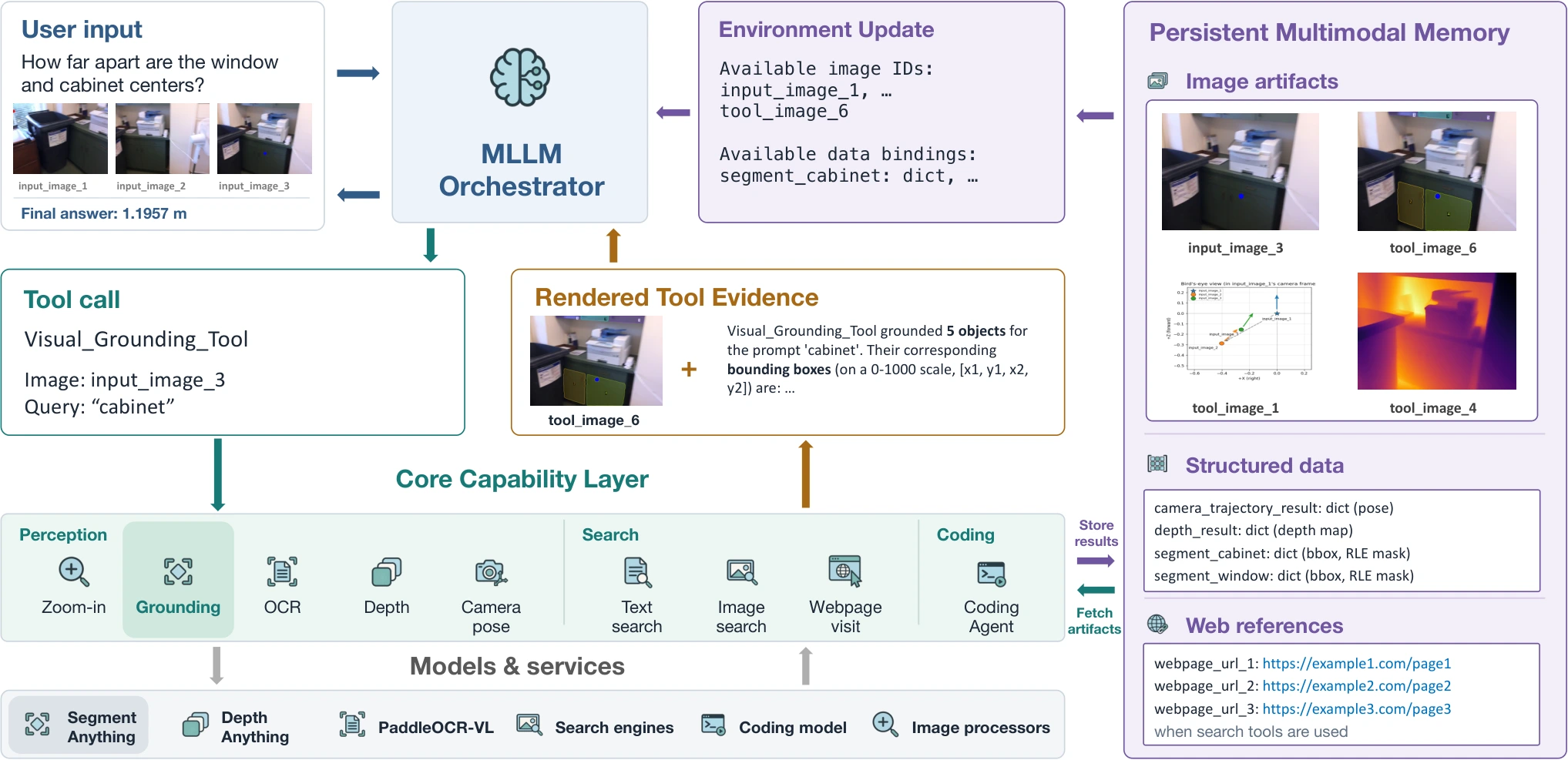This screenshot has height=760, width=1568.
Task: Click the Depth Anything model label
Action: [x=255, y=727]
